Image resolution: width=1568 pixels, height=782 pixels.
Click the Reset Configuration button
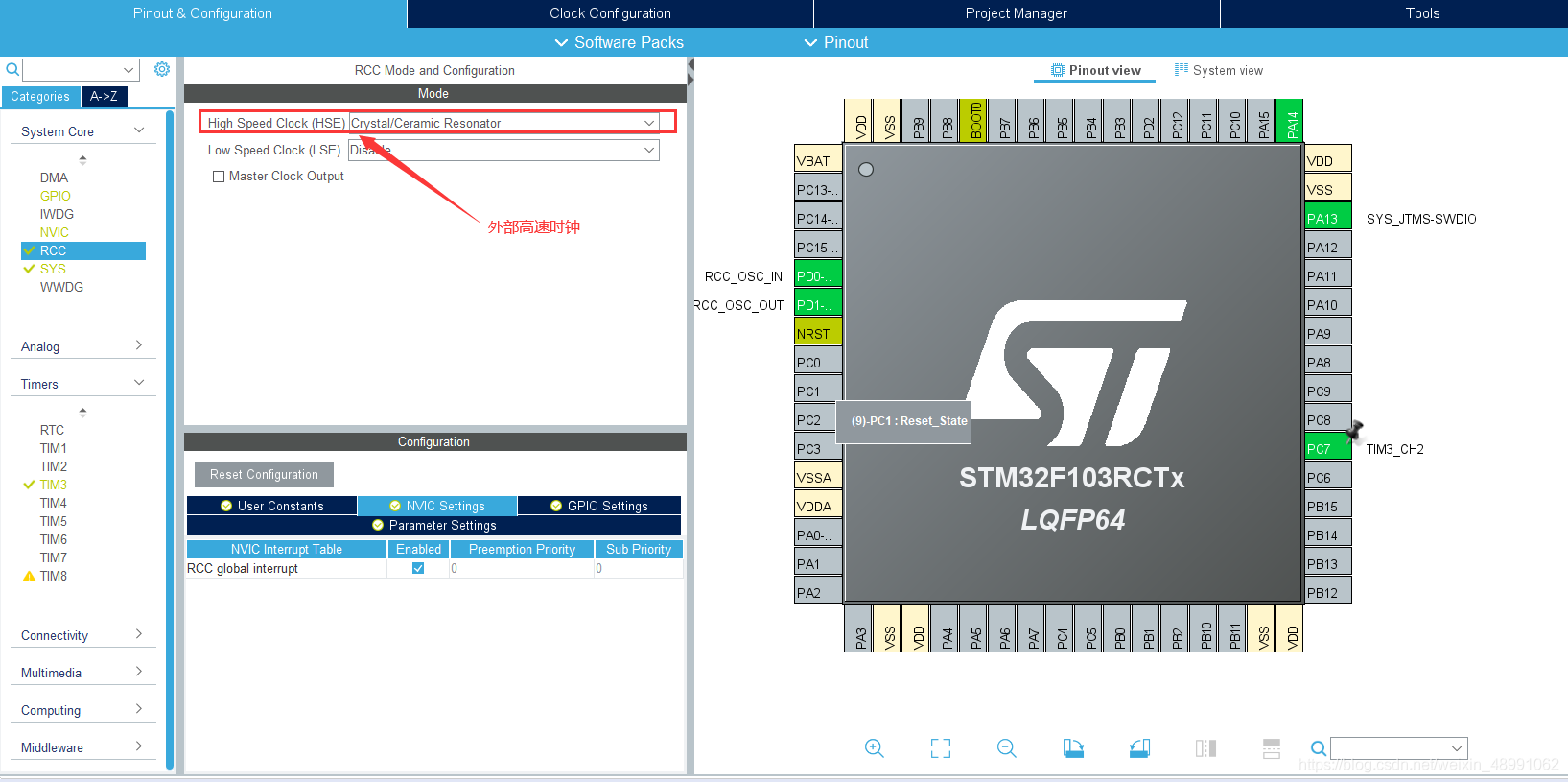(264, 474)
